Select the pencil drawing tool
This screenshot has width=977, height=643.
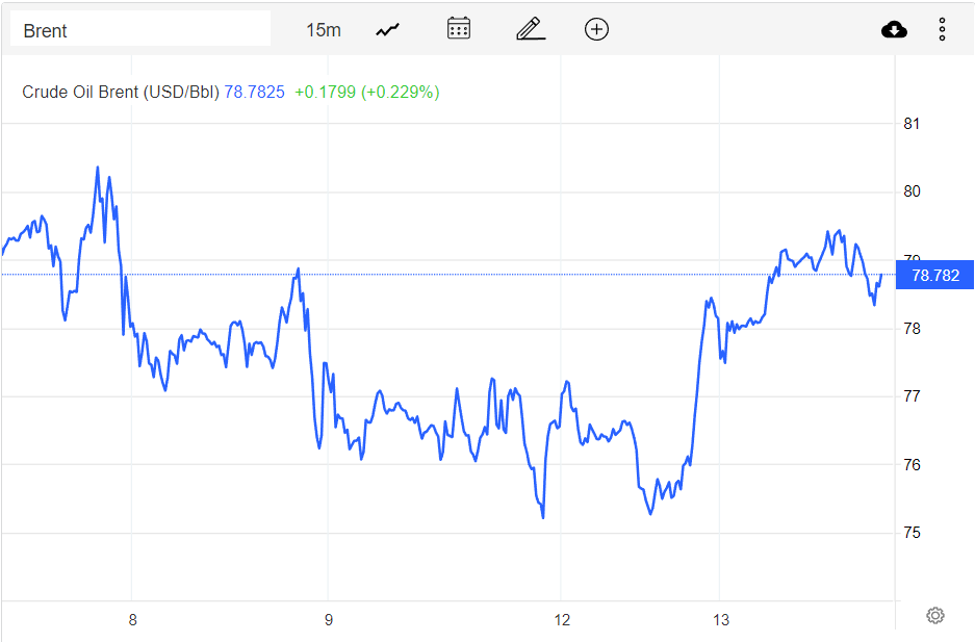[530, 29]
